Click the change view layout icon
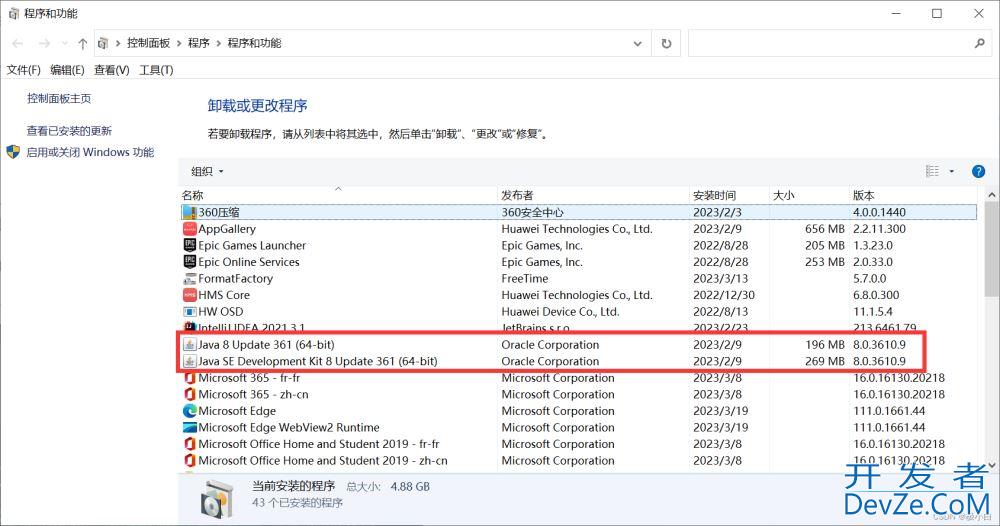Screen dimensions: 1000x526 tap(932, 171)
